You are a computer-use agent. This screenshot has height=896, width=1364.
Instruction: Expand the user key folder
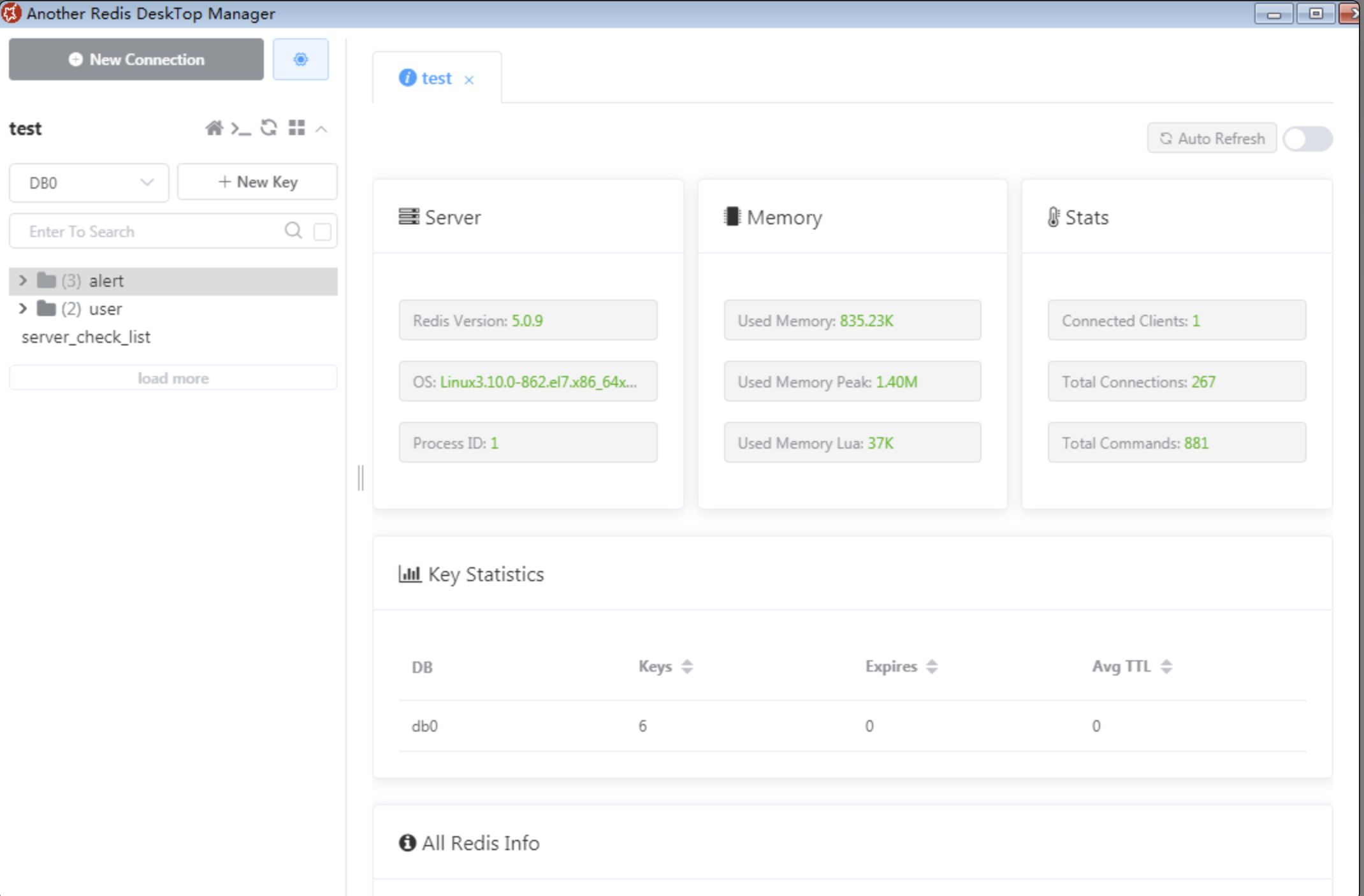tap(23, 308)
